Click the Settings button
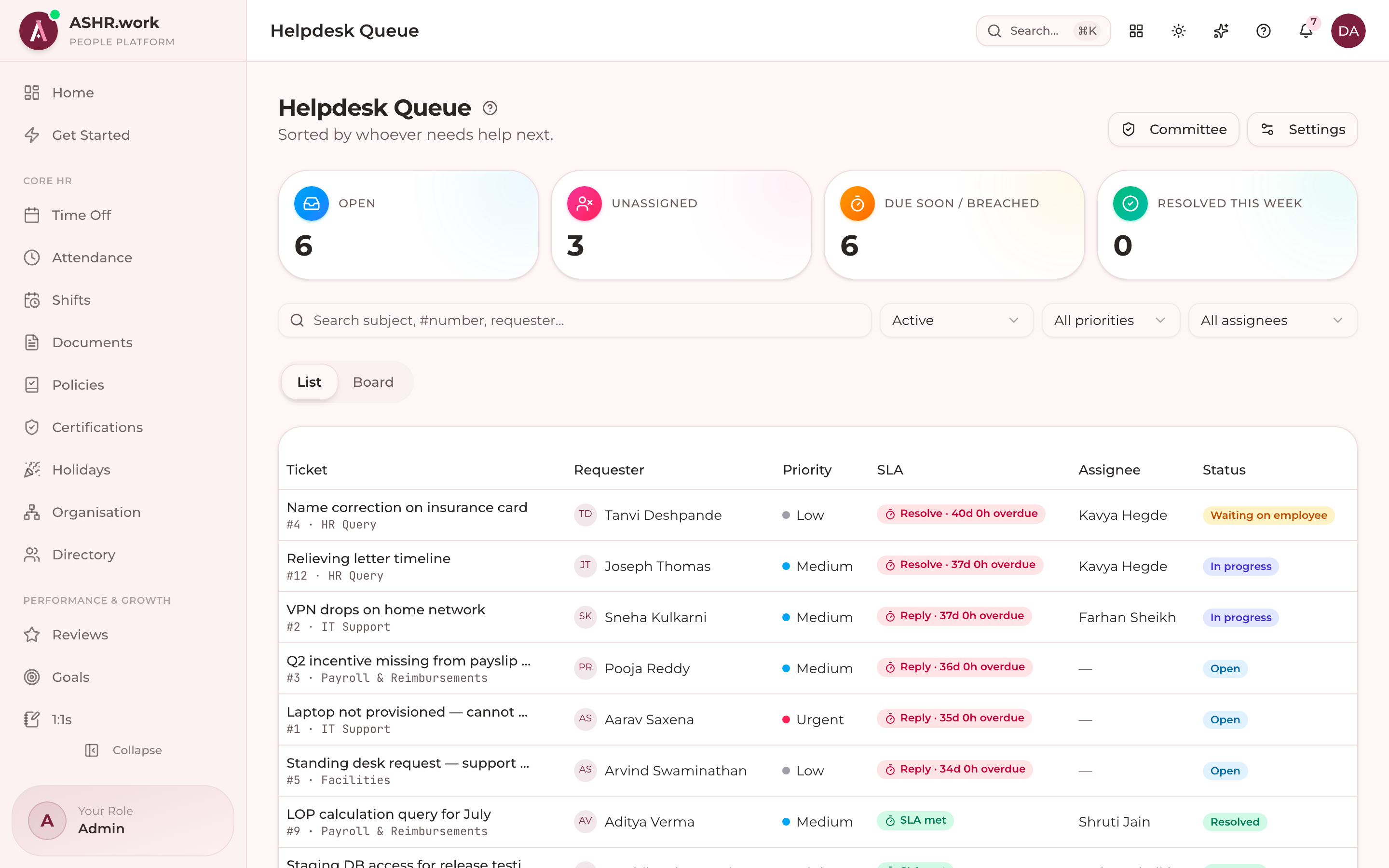The width and height of the screenshot is (1389, 868). coord(1302,129)
